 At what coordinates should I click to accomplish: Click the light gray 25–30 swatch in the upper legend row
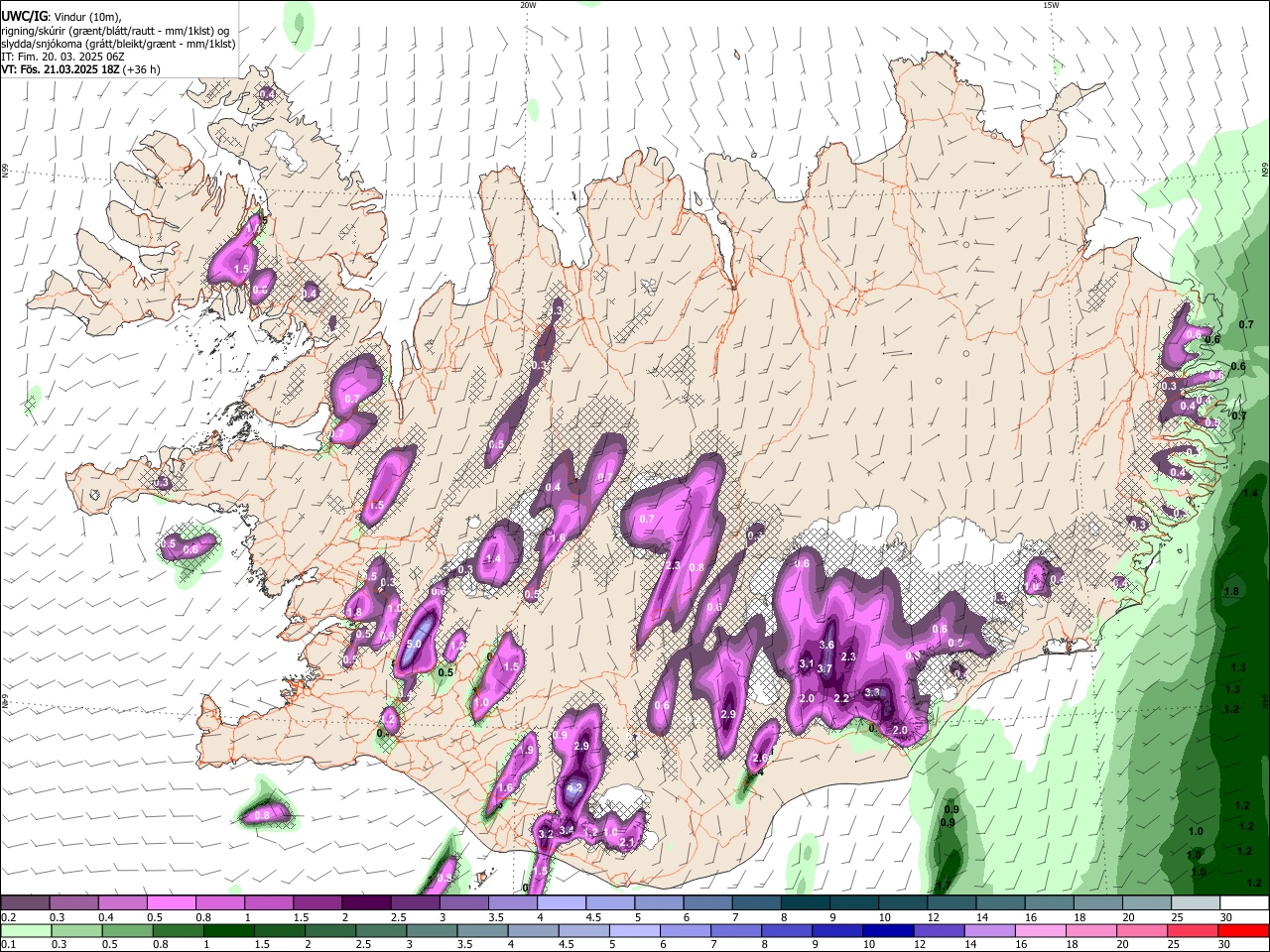click(1196, 903)
